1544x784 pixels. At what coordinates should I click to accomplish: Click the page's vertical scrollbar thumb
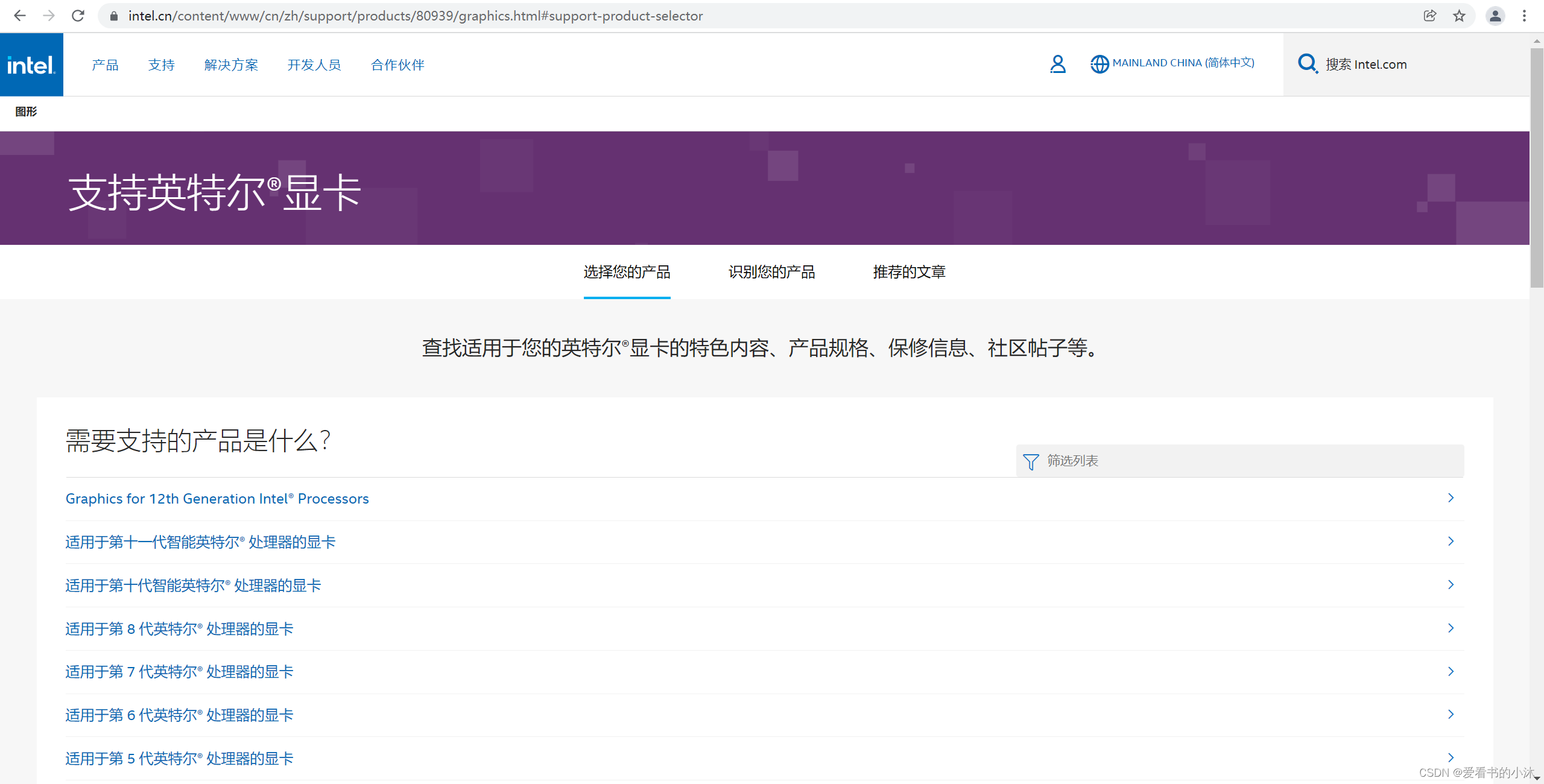[x=1536, y=169]
